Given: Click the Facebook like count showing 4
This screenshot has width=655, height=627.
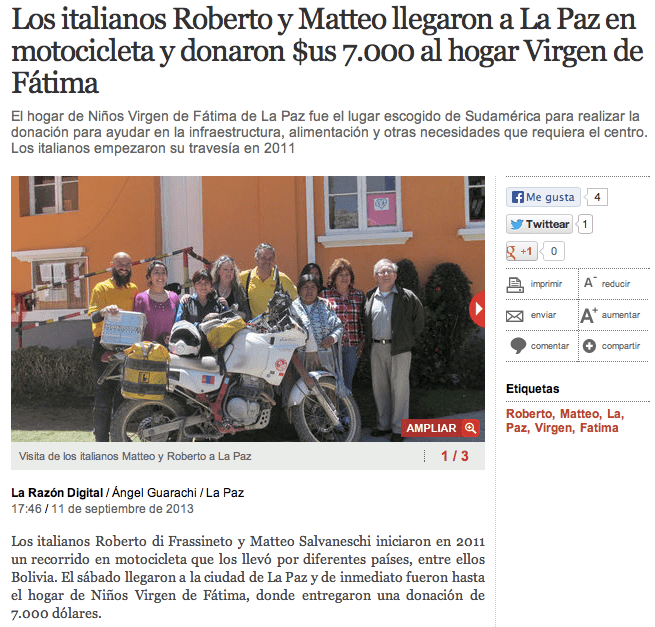Looking at the screenshot, I should click(597, 197).
